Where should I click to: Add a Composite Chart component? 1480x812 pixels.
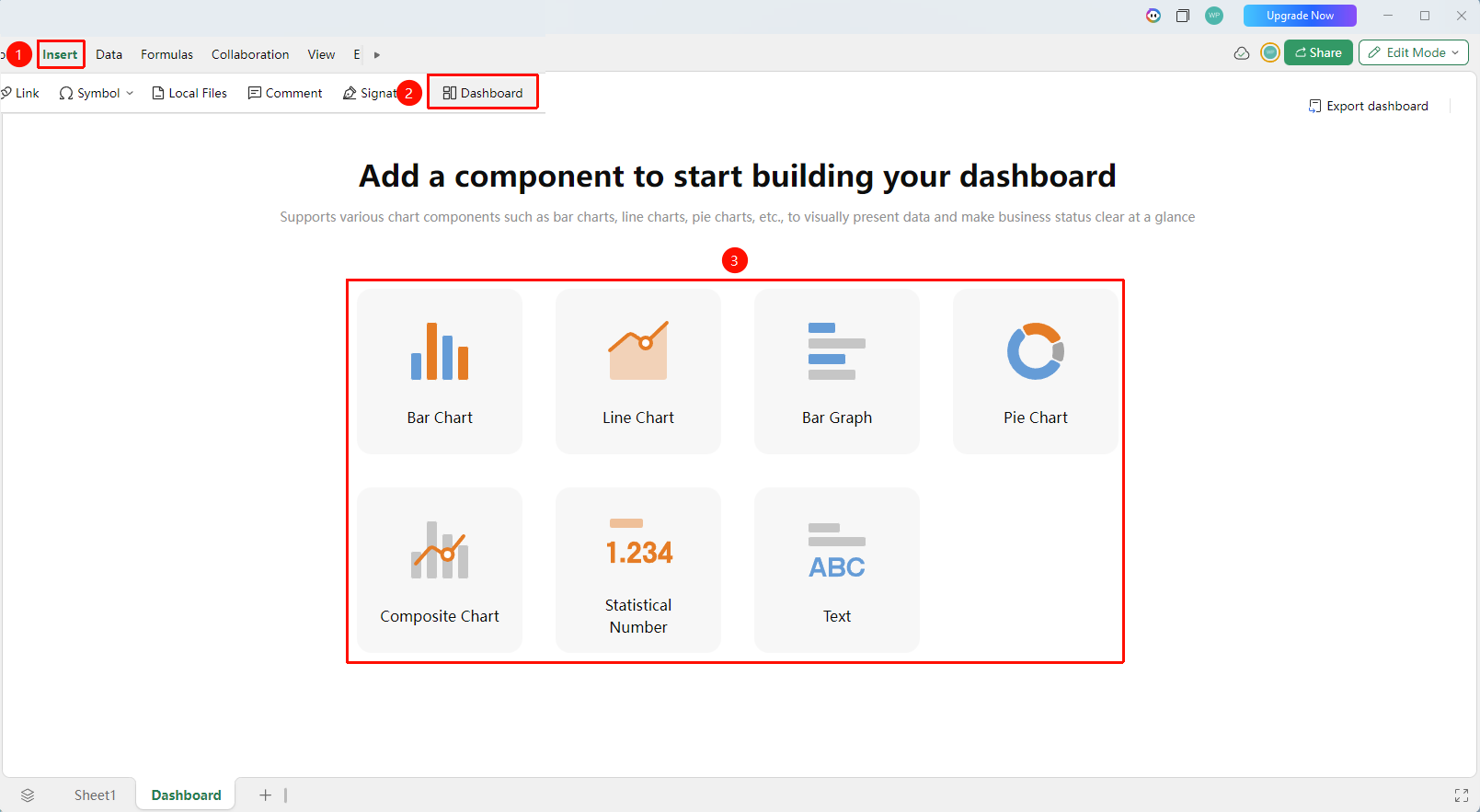click(440, 570)
